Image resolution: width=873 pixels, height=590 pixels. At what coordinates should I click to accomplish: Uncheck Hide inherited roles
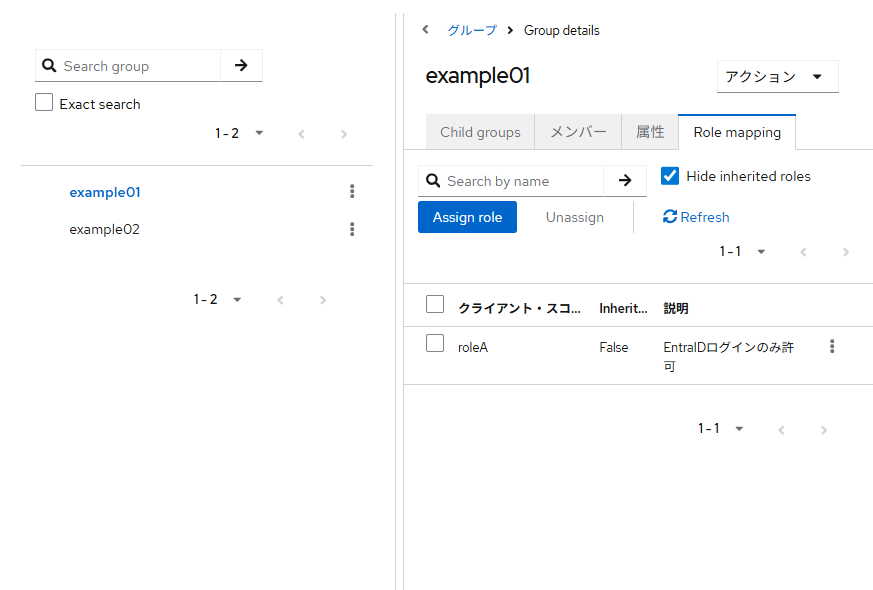pyautogui.click(x=670, y=176)
